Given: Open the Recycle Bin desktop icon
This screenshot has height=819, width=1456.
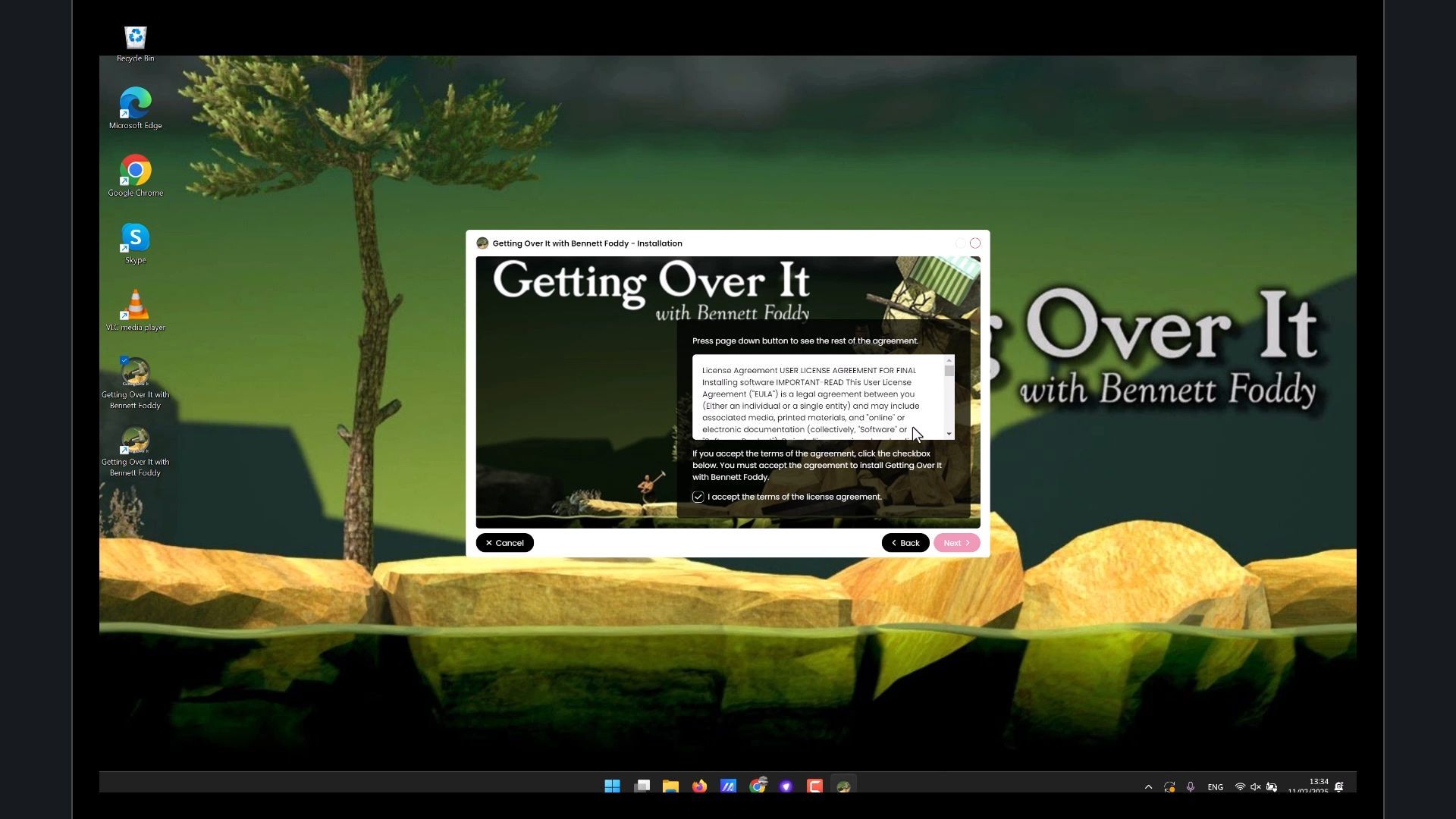Looking at the screenshot, I should point(136,44).
